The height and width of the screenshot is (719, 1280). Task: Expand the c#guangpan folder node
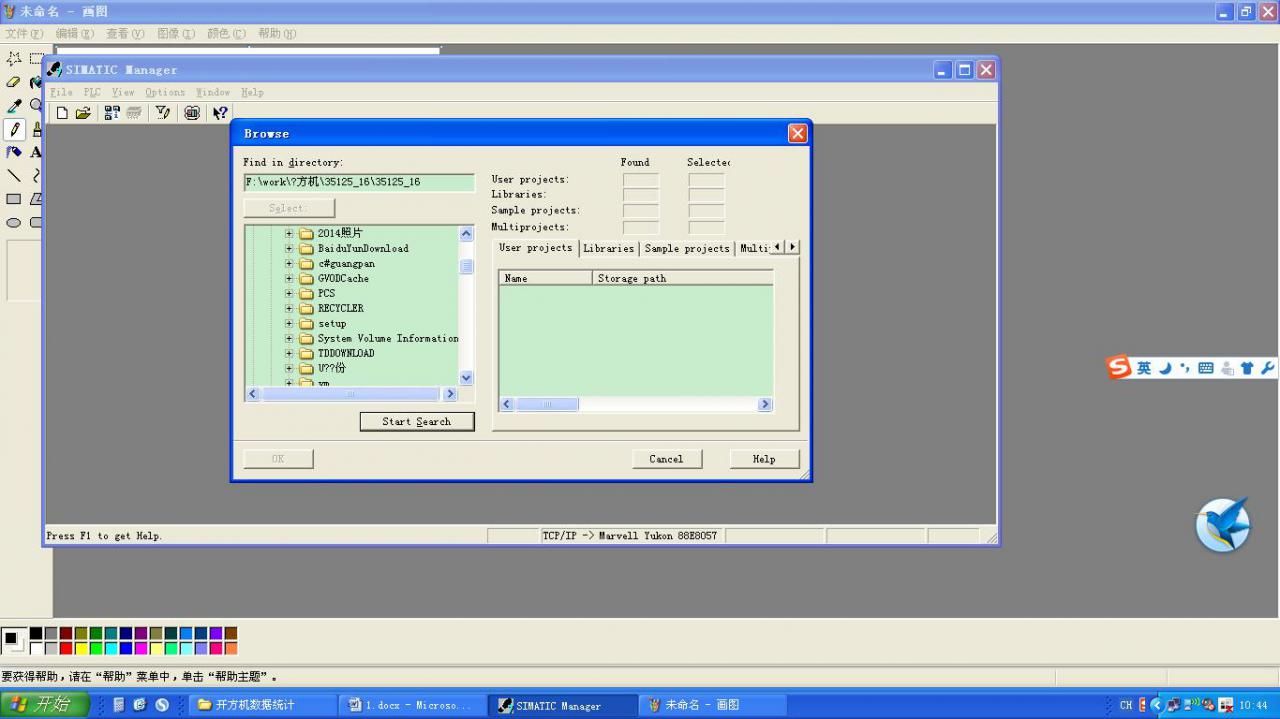click(289, 264)
